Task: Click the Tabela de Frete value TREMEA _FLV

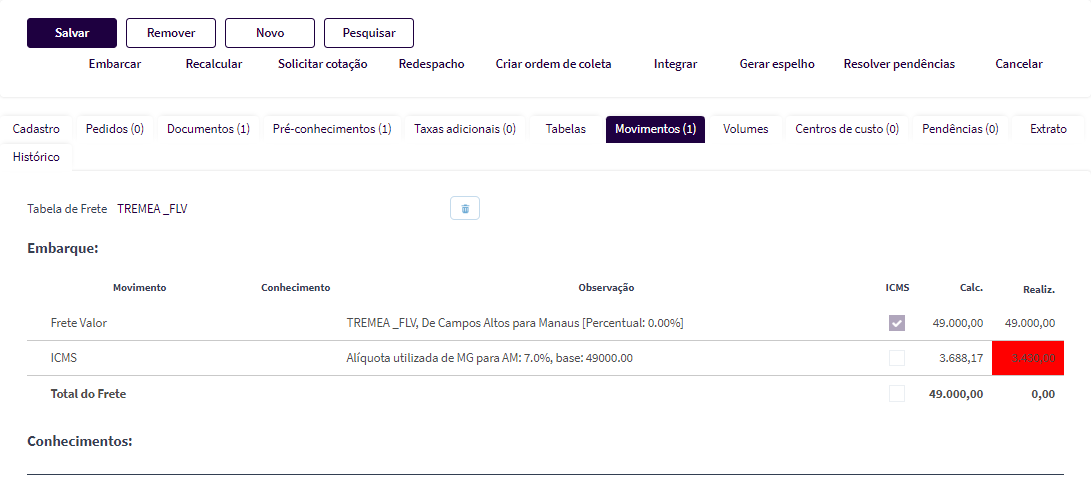Action: pos(152,208)
